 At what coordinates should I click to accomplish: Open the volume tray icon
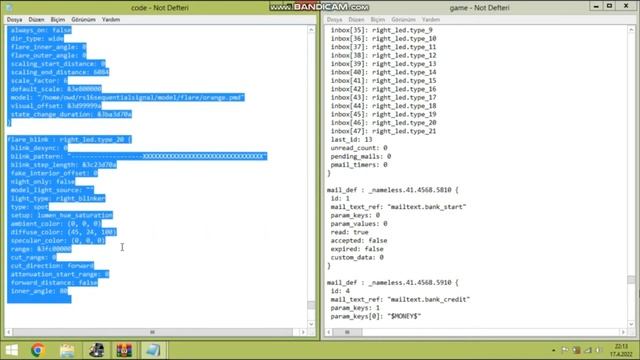coord(598,350)
